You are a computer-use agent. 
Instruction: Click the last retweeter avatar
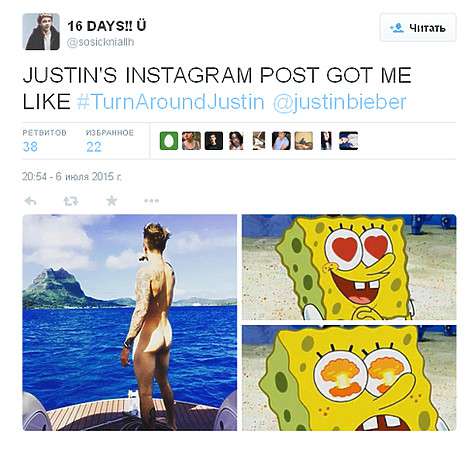point(349,141)
